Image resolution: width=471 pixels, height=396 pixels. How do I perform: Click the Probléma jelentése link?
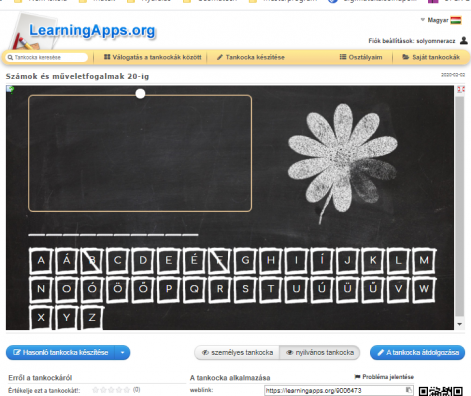coord(384,377)
